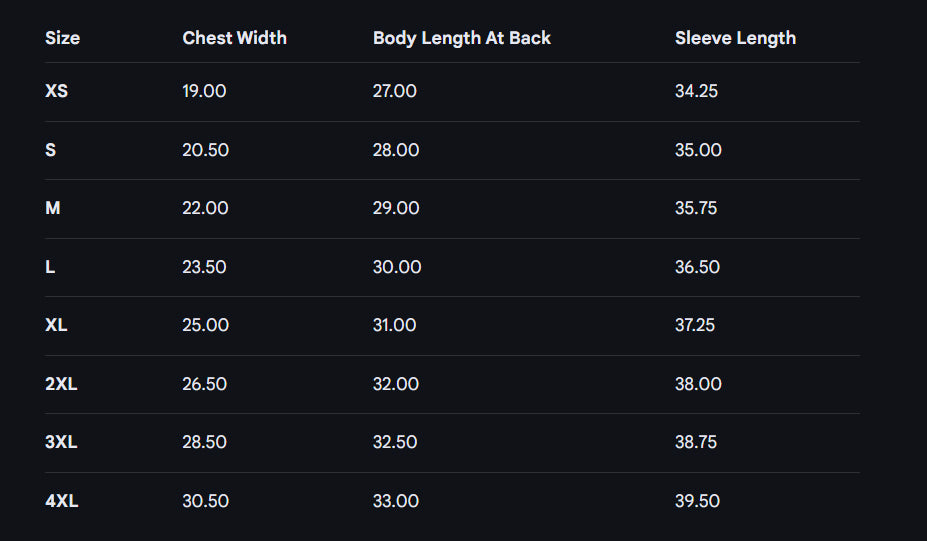Viewport: 927px width, 541px height.
Task: Click chest width value 30.50
Action: pos(205,501)
